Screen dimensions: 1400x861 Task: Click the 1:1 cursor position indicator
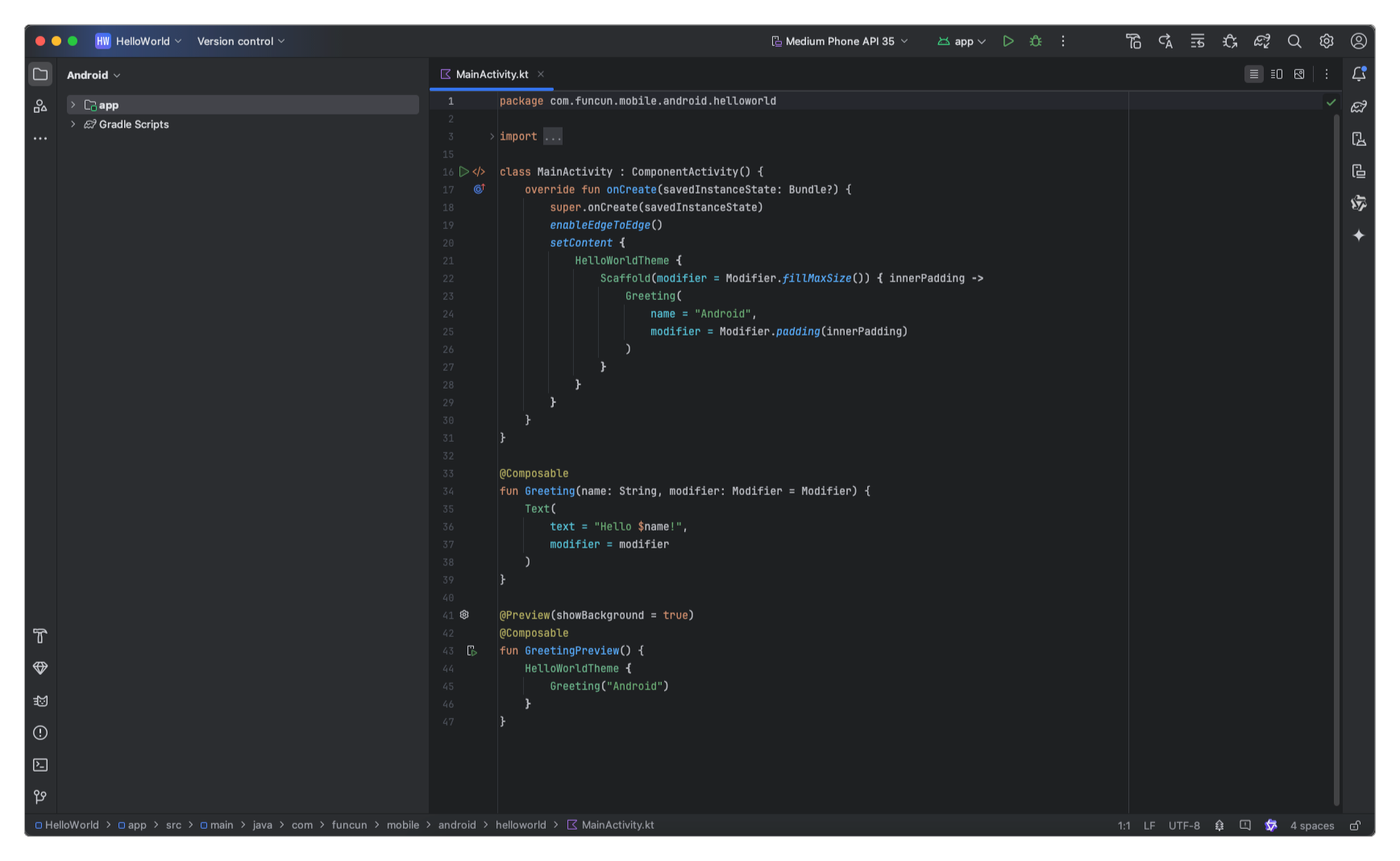coord(1124,826)
